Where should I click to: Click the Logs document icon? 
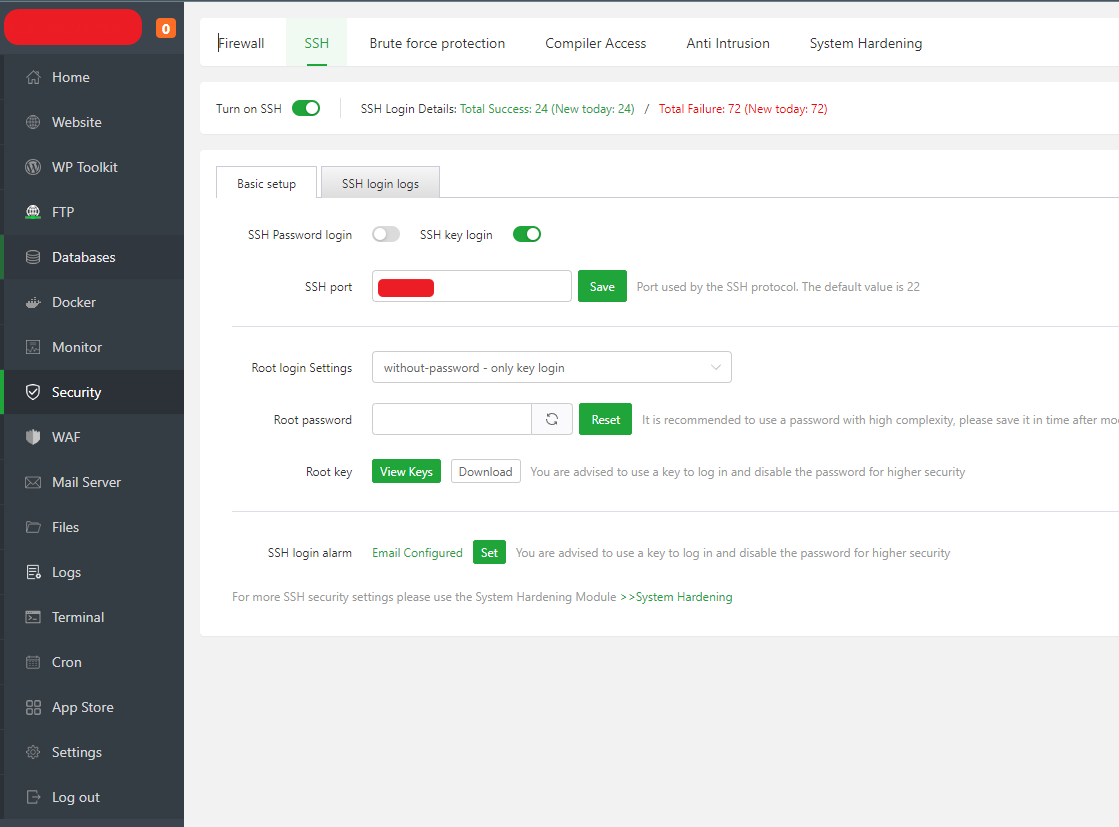(33, 572)
